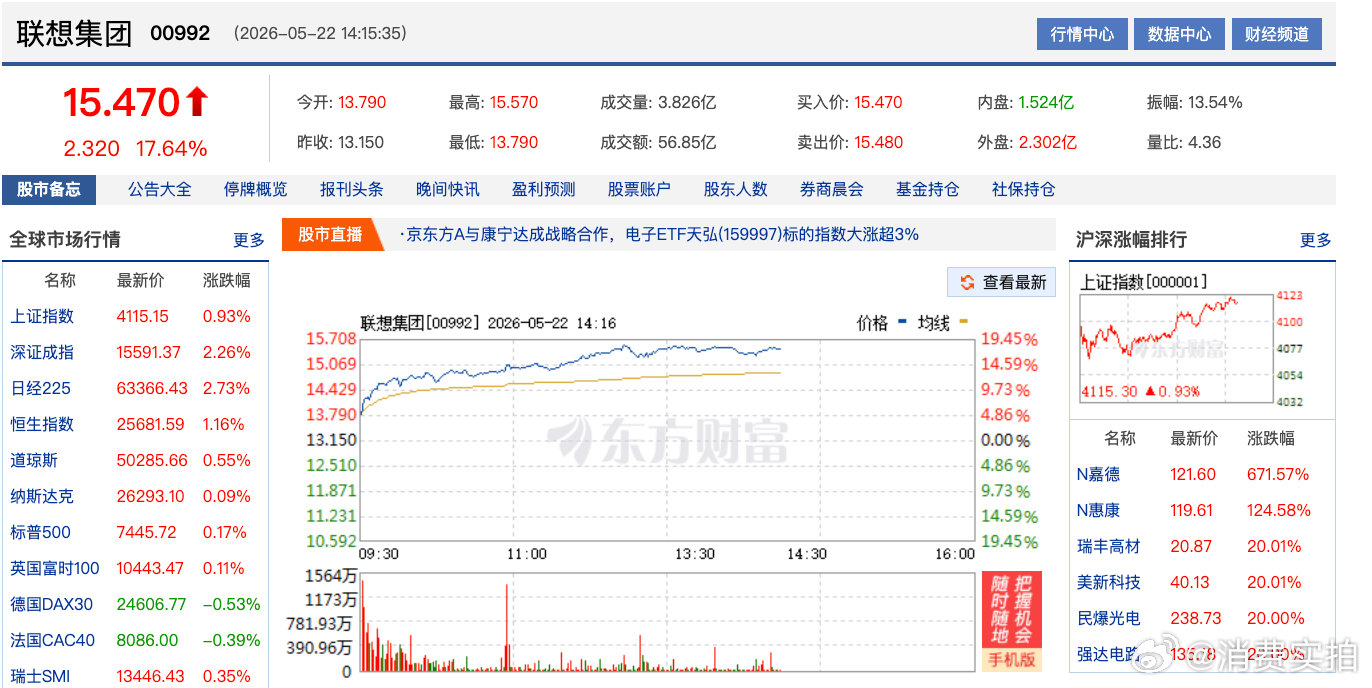
Task: Open 上证指数 in global market list
Action: point(42,316)
